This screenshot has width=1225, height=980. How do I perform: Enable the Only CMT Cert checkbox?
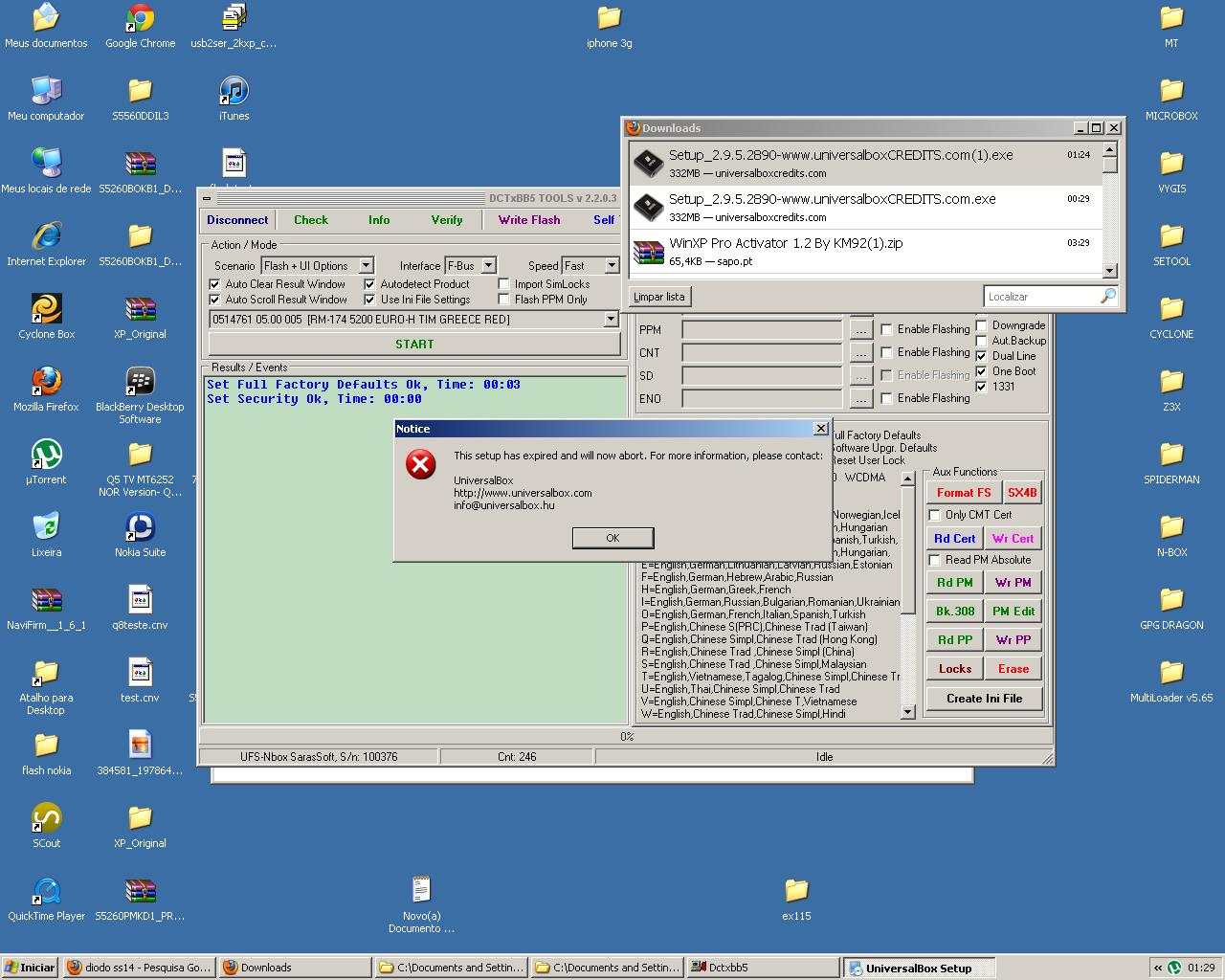coord(934,515)
